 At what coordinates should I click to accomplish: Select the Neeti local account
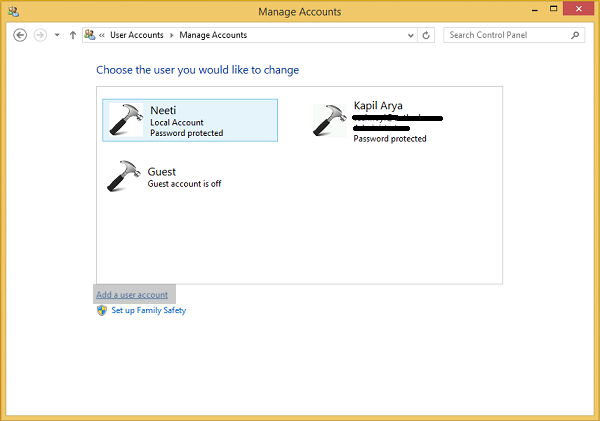click(x=190, y=120)
